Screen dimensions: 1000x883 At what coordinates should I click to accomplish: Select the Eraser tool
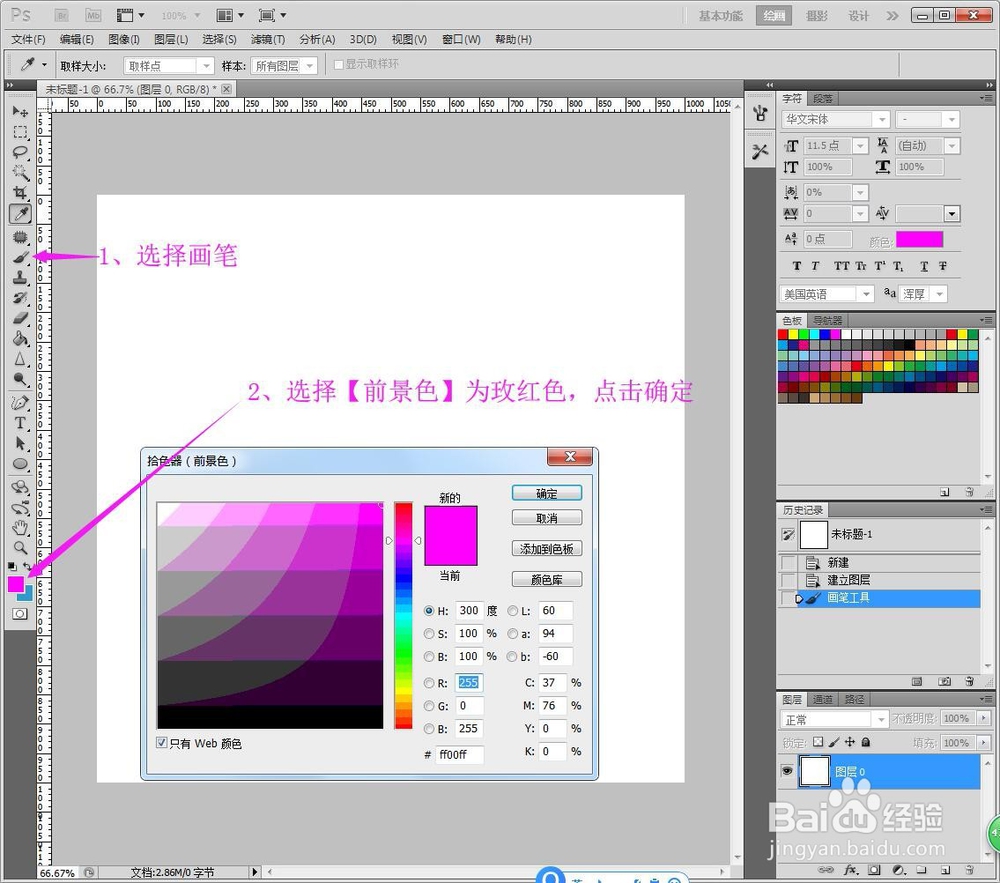(x=20, y=318)
